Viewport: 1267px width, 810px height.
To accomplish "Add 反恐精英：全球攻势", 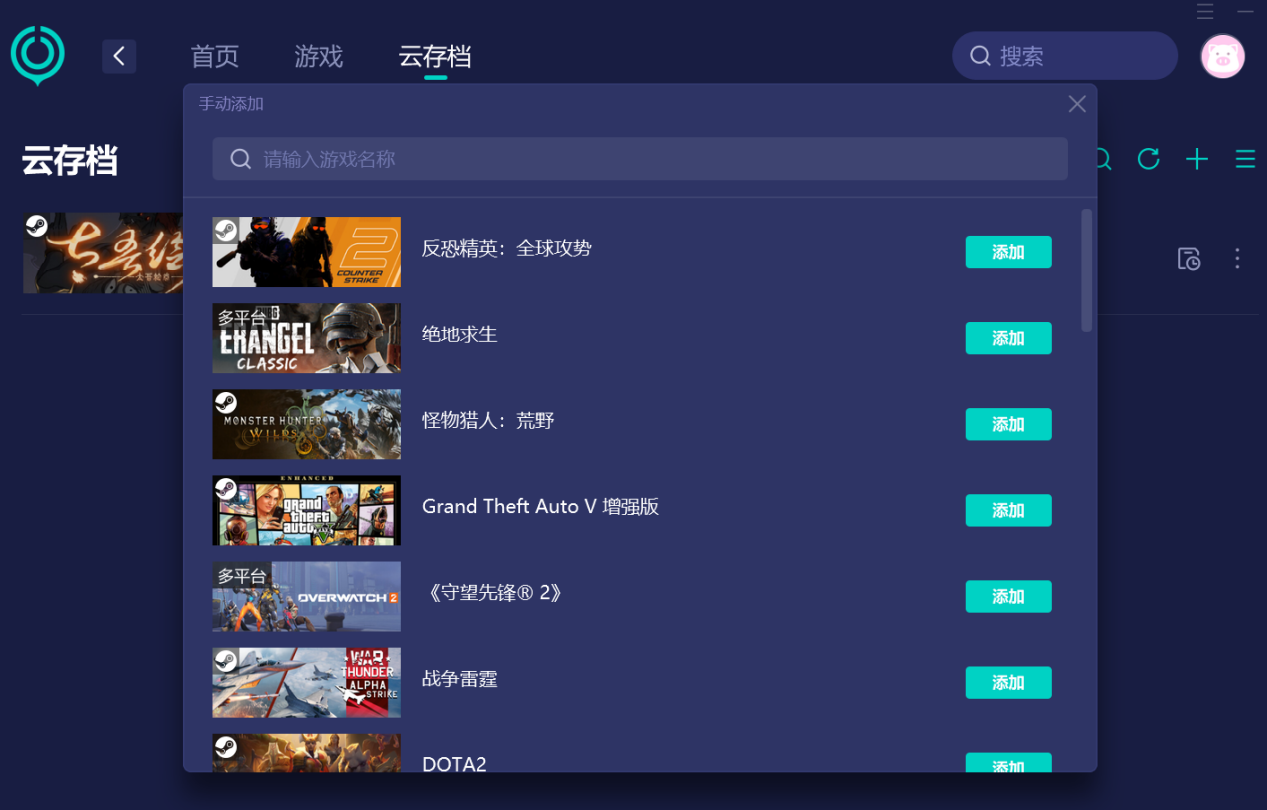I will pos(1008,252).
